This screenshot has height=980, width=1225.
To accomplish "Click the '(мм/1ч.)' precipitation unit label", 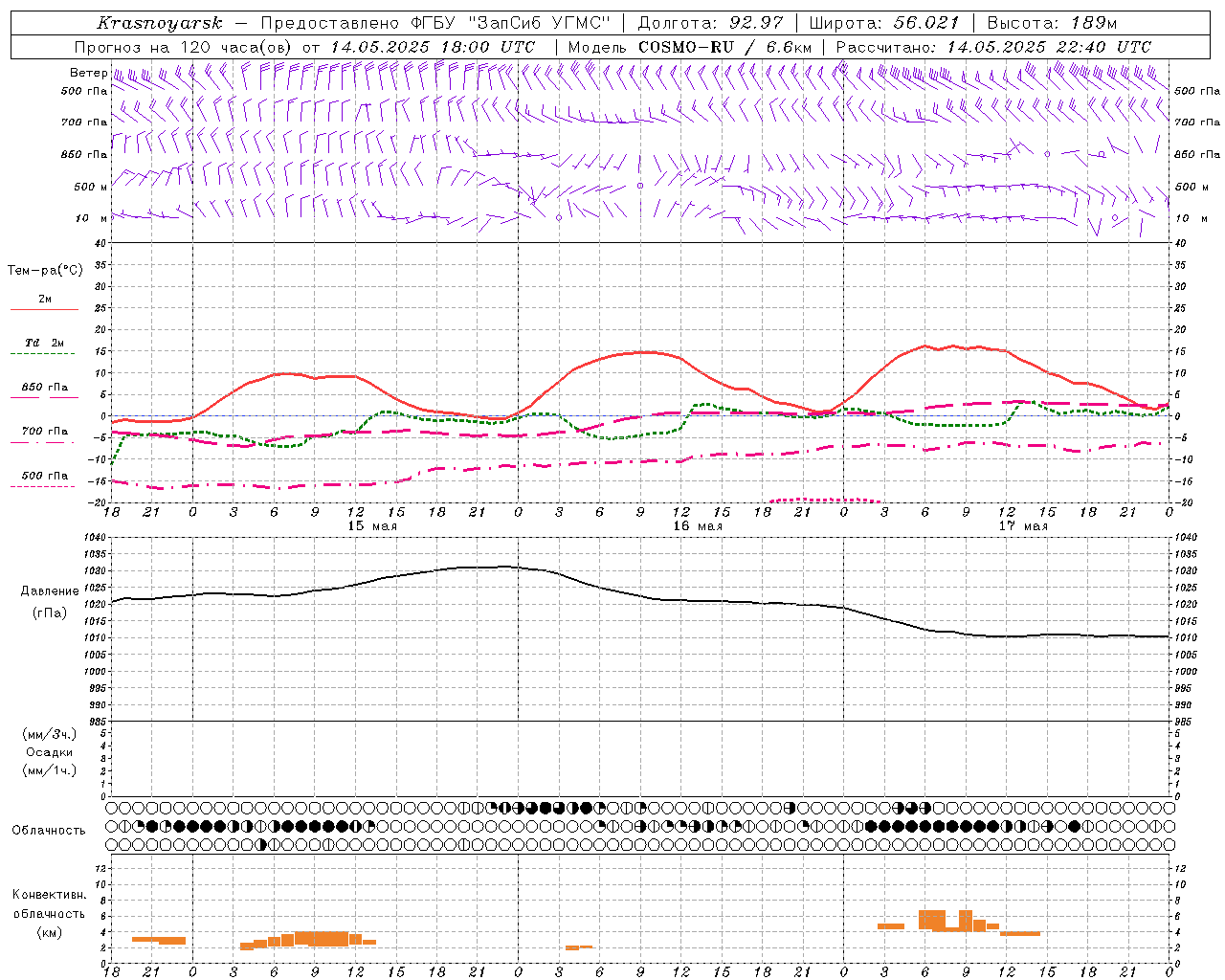I will tap(49, 770).
